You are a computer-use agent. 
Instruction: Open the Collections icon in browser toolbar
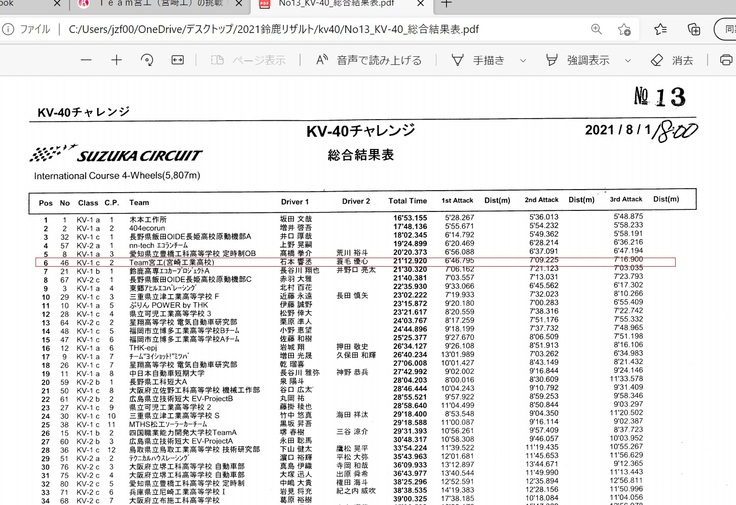pos(694,30)
